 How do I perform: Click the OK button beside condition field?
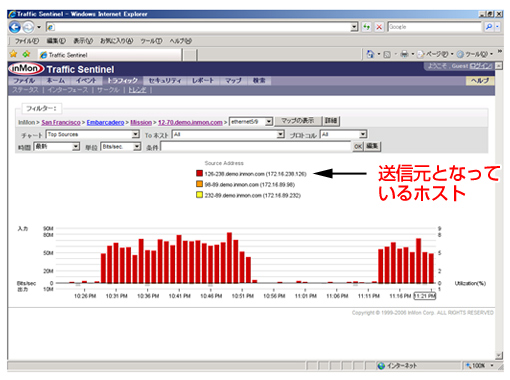coord(358,147)
